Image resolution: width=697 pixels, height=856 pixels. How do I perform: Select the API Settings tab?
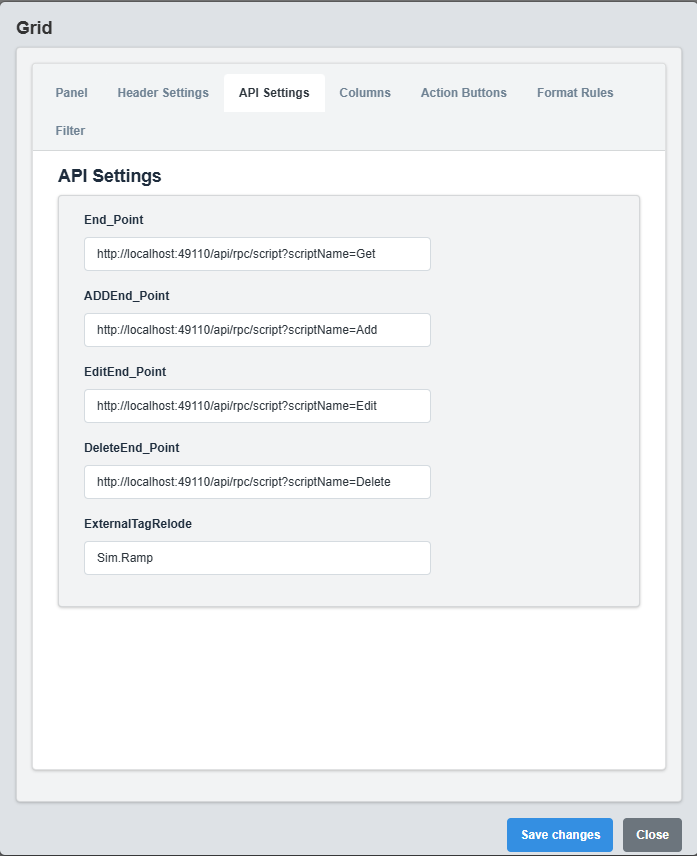pos(274,92)
